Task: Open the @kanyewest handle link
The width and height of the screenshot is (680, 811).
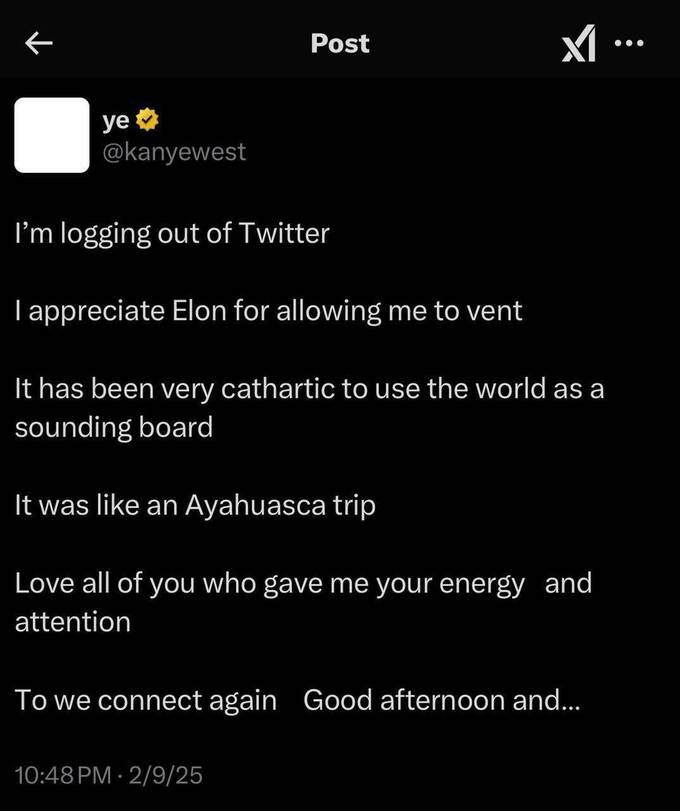Action: pyautogui.click(x=174, y=153)
